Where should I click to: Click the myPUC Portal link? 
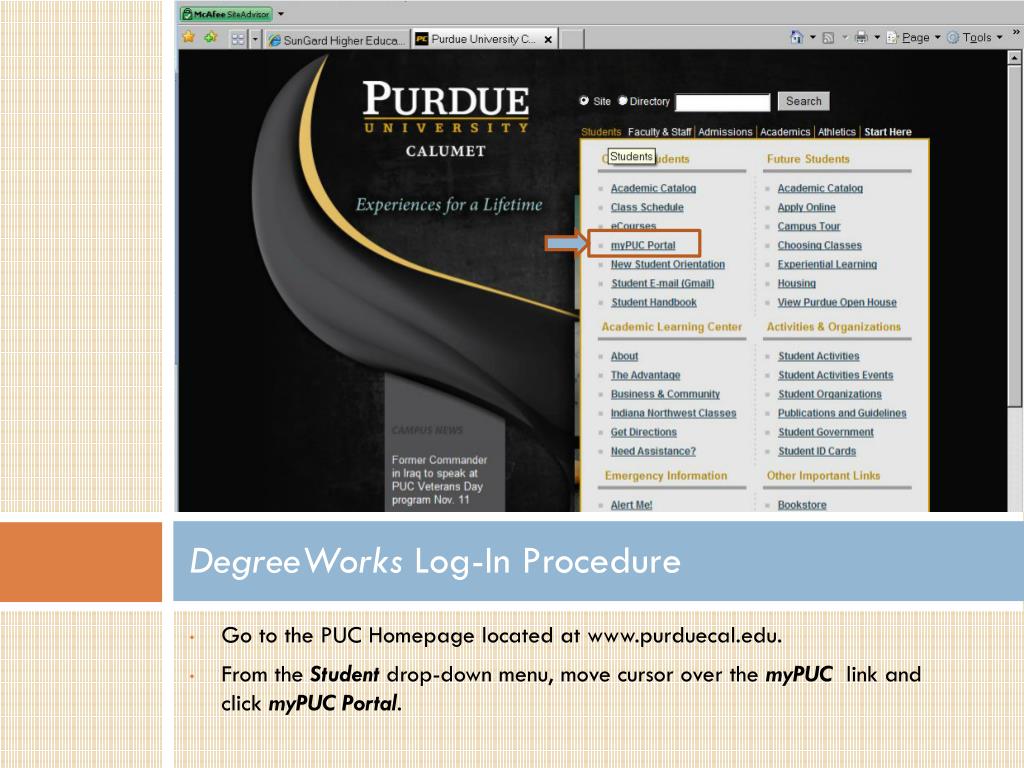643,245
